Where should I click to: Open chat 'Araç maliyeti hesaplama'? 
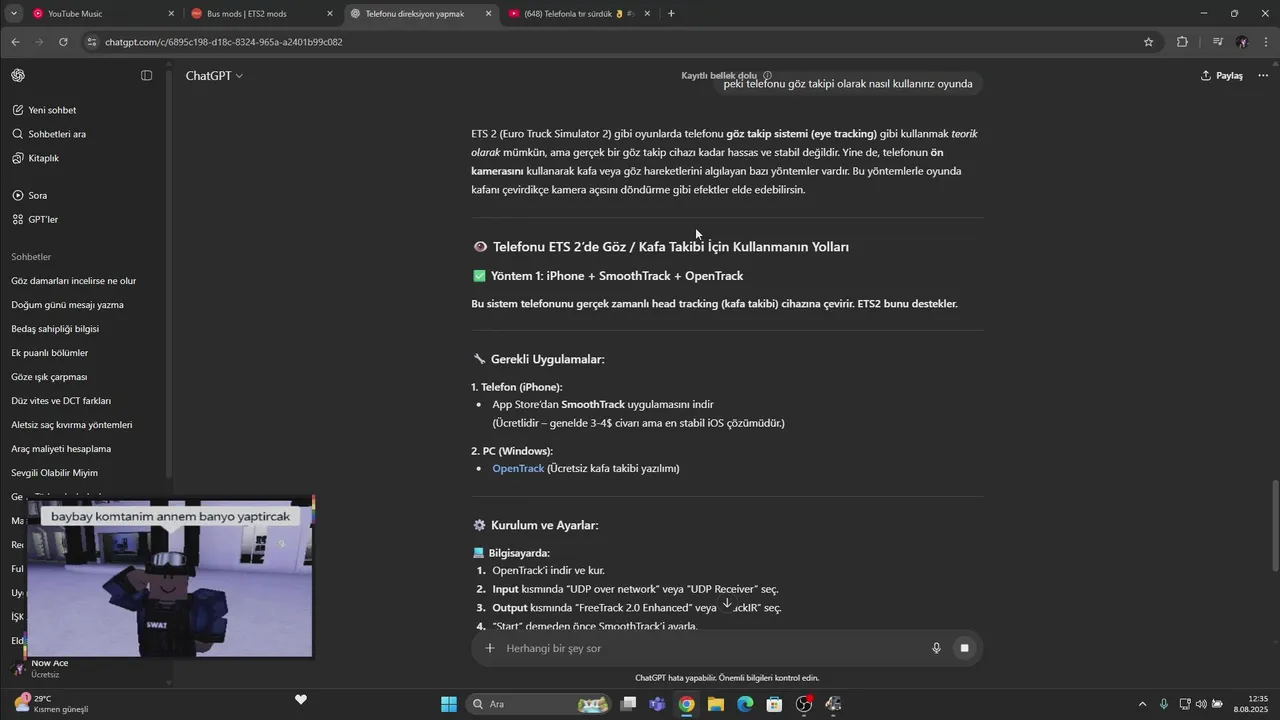61,449
